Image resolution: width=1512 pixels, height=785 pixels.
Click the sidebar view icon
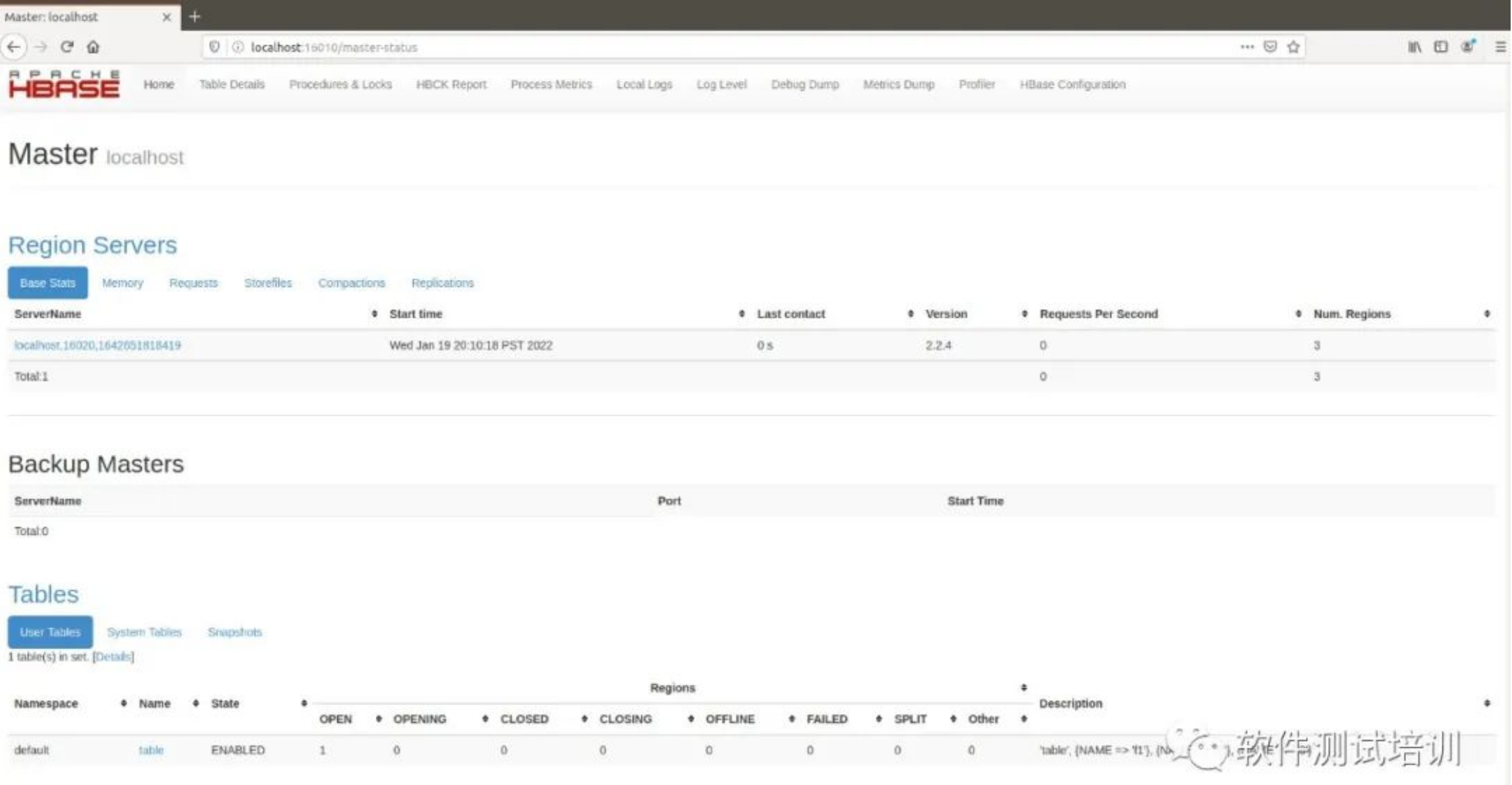click(1440, 47)
